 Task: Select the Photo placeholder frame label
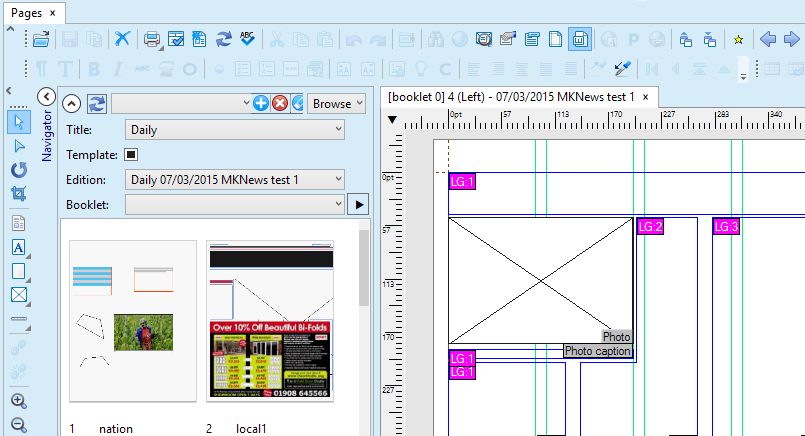[616, 337]
